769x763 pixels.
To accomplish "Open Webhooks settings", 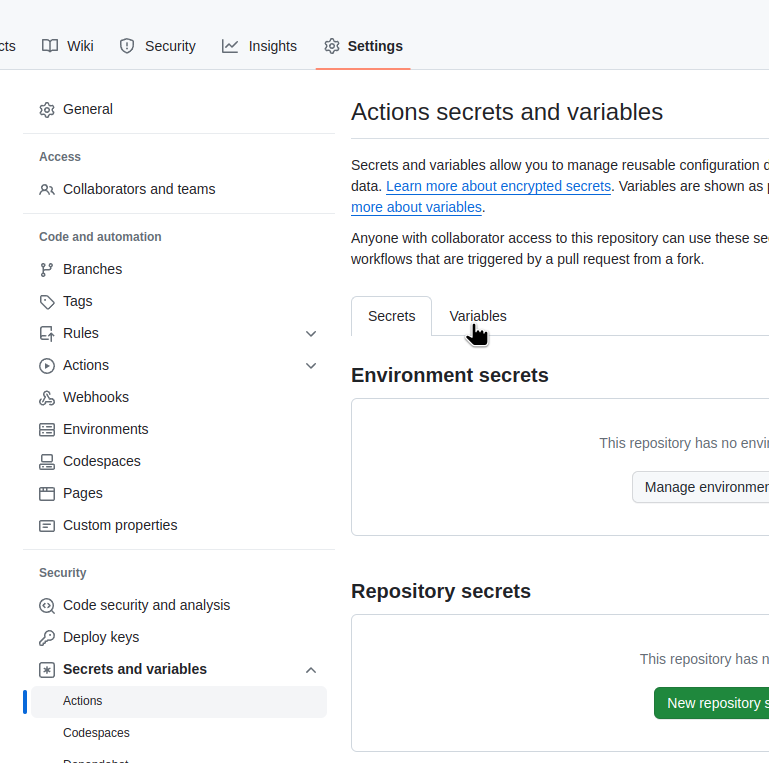I will tap(179, 398).
